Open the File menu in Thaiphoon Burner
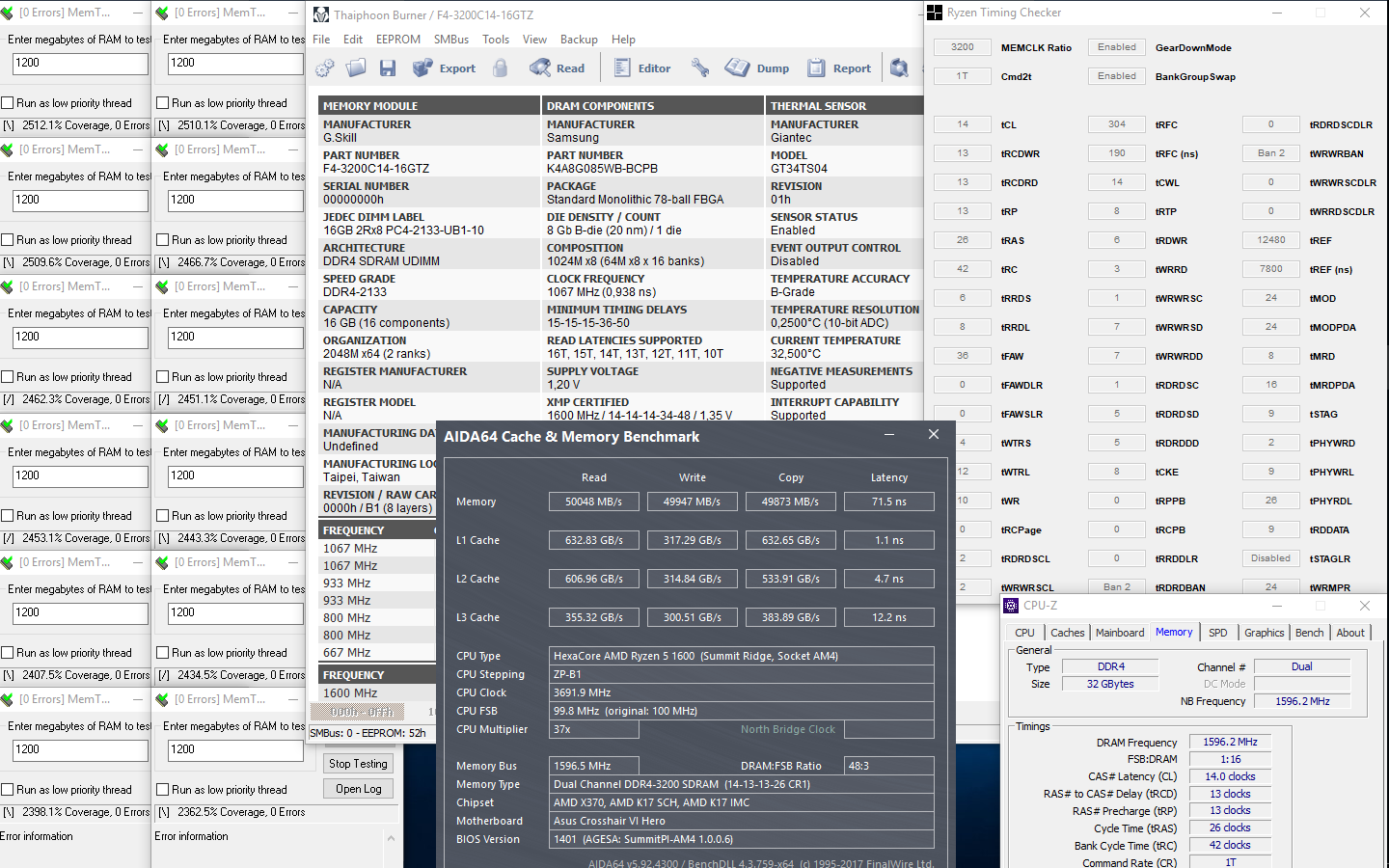This screenshot has width=1389, height=868. click(321, 40)
